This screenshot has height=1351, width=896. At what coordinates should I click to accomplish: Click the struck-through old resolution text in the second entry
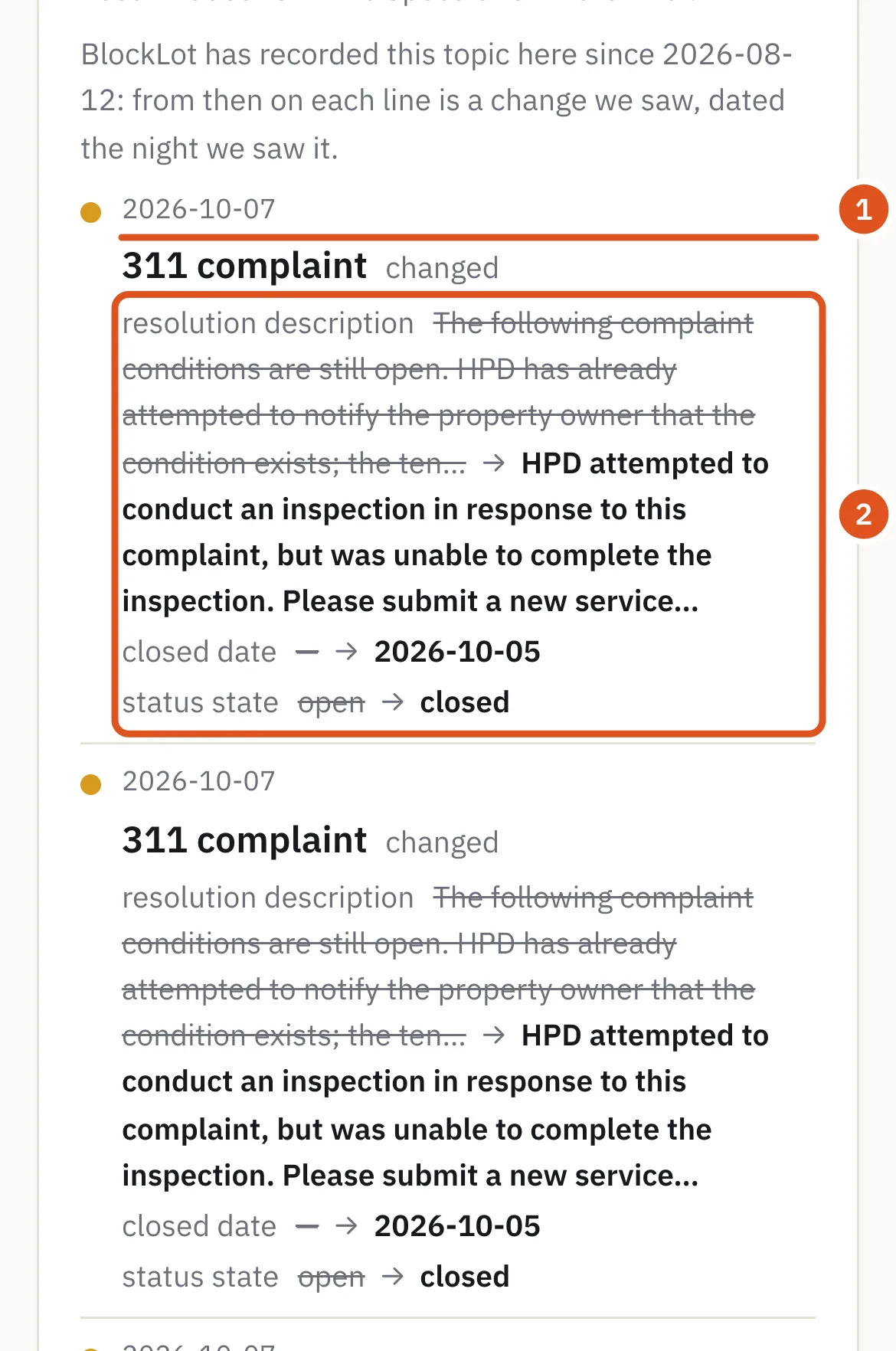pyautogui.click(x=439, y=967)
